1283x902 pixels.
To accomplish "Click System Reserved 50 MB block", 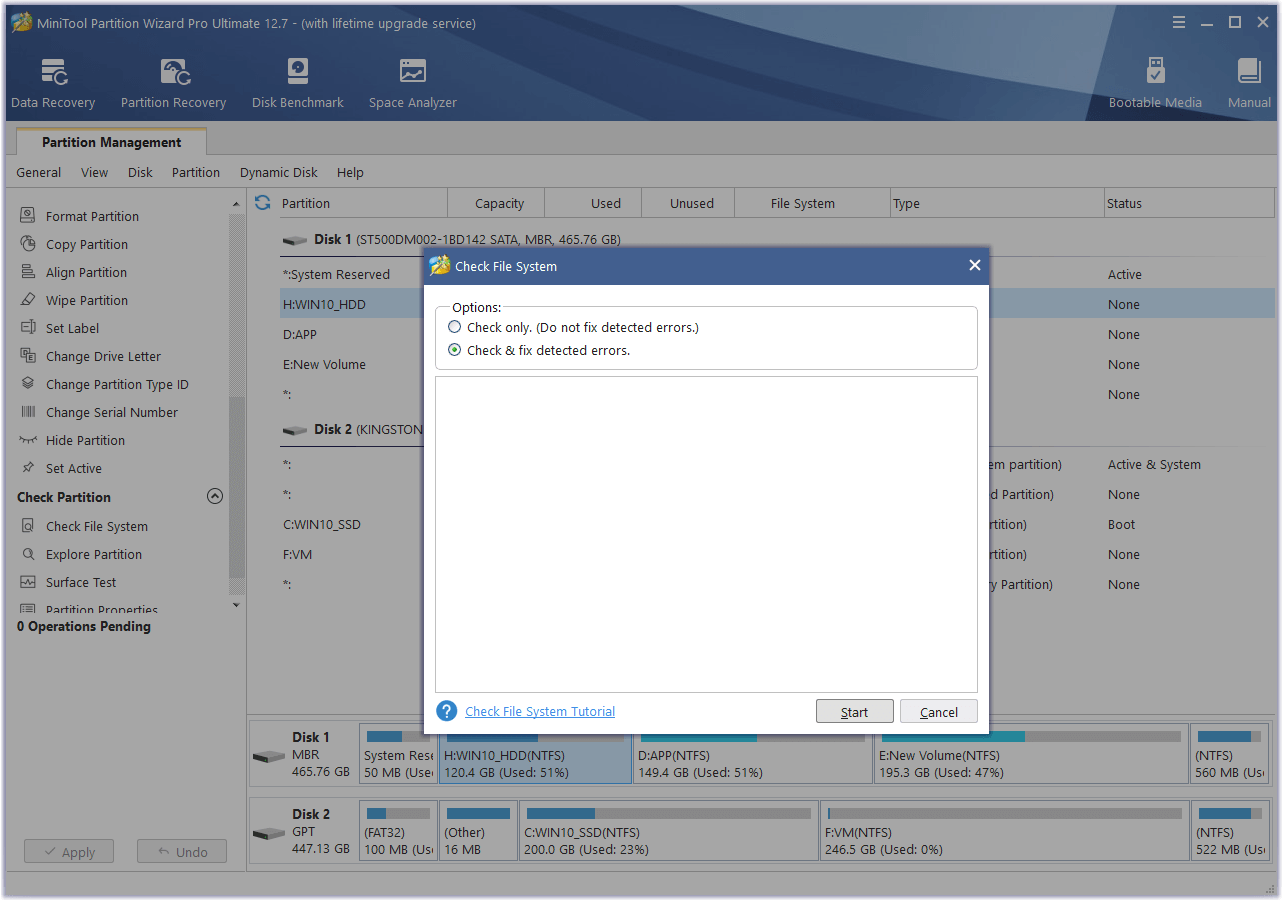I will [x=398, y=754].
